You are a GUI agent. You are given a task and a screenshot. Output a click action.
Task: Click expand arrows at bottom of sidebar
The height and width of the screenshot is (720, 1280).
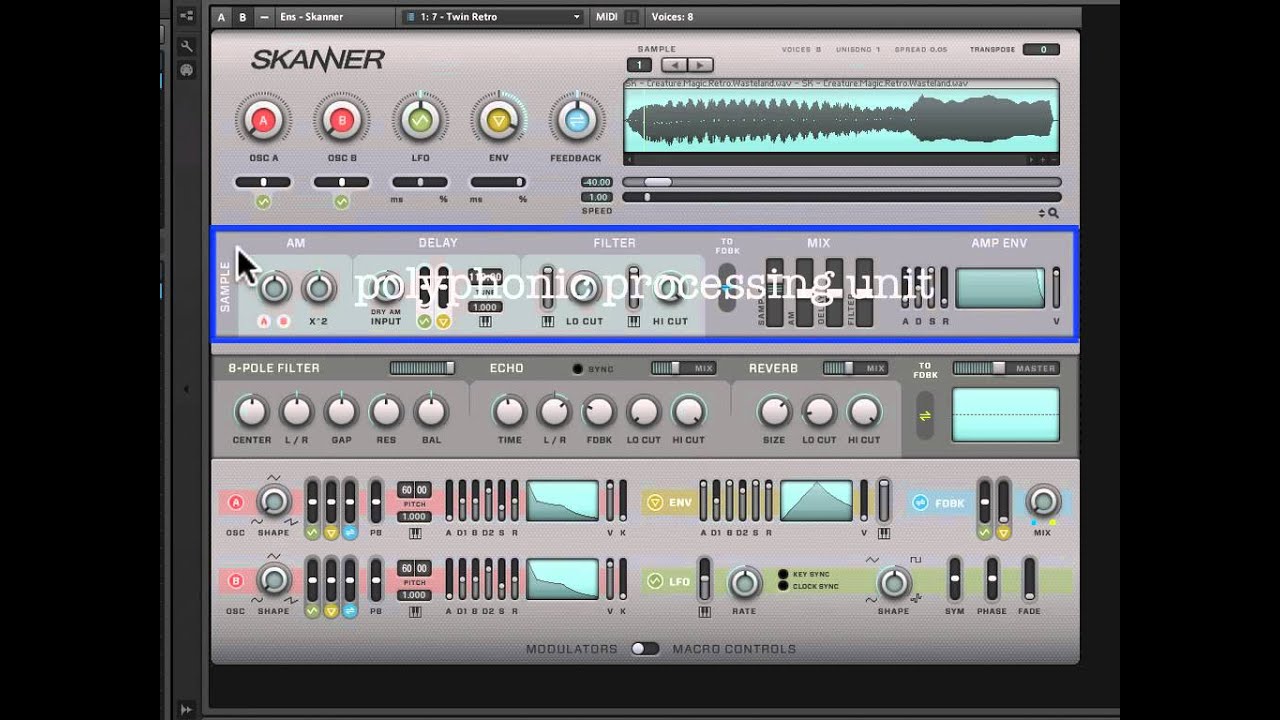pos(186,709)
